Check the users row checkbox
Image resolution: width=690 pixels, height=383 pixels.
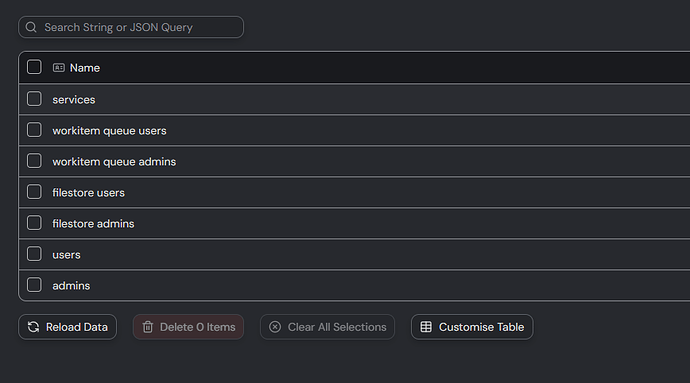pos(34,254)
